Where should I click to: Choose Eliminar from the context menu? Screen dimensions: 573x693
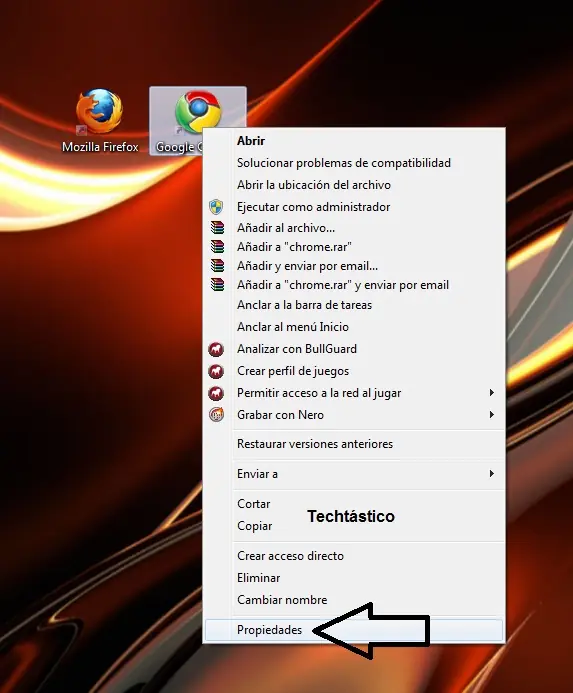point(354,578)
